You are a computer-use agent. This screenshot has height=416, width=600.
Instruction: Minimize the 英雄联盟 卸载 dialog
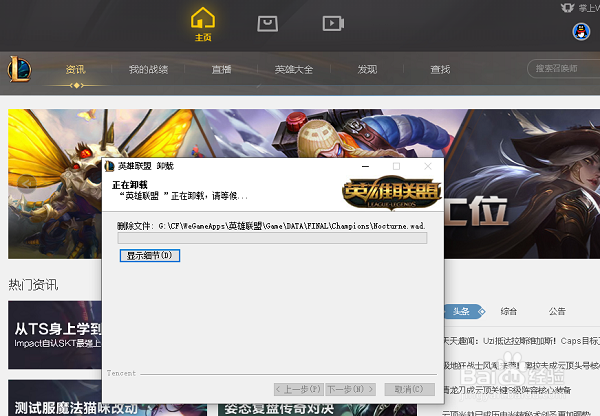[x=365, y=166]
